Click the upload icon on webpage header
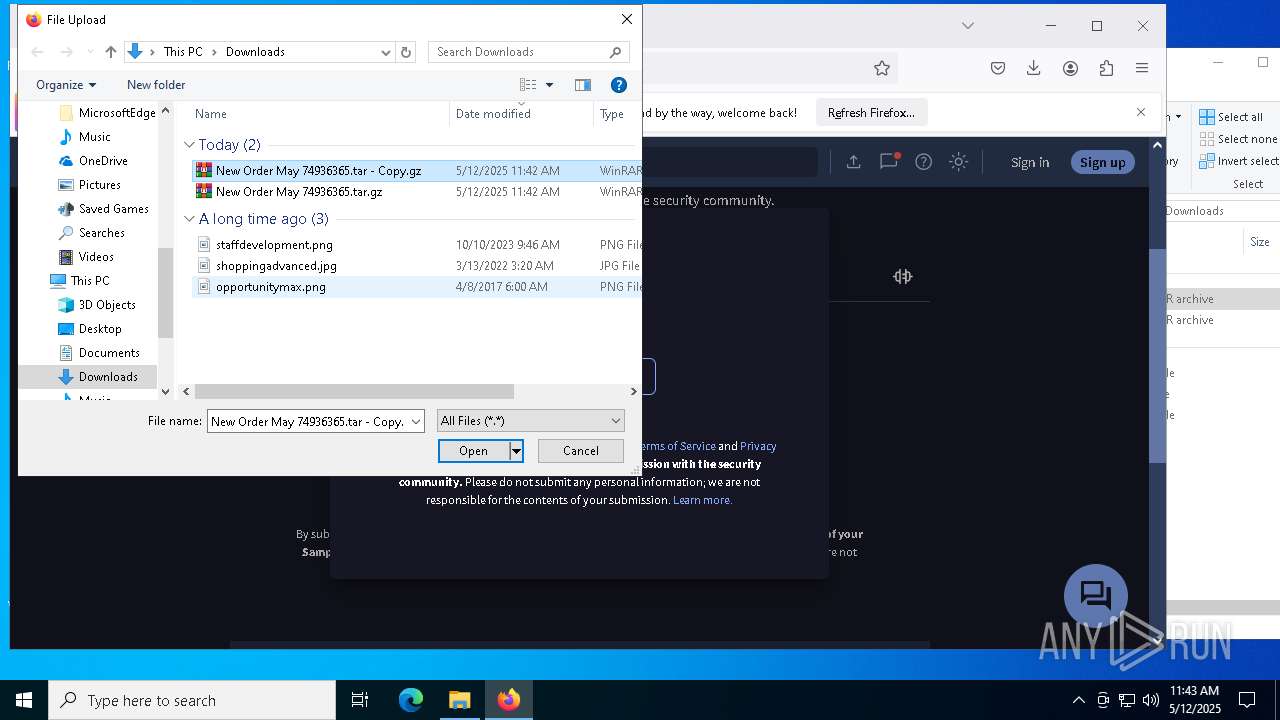Viewport: 1280px width, 720px height. coord(853,162)
